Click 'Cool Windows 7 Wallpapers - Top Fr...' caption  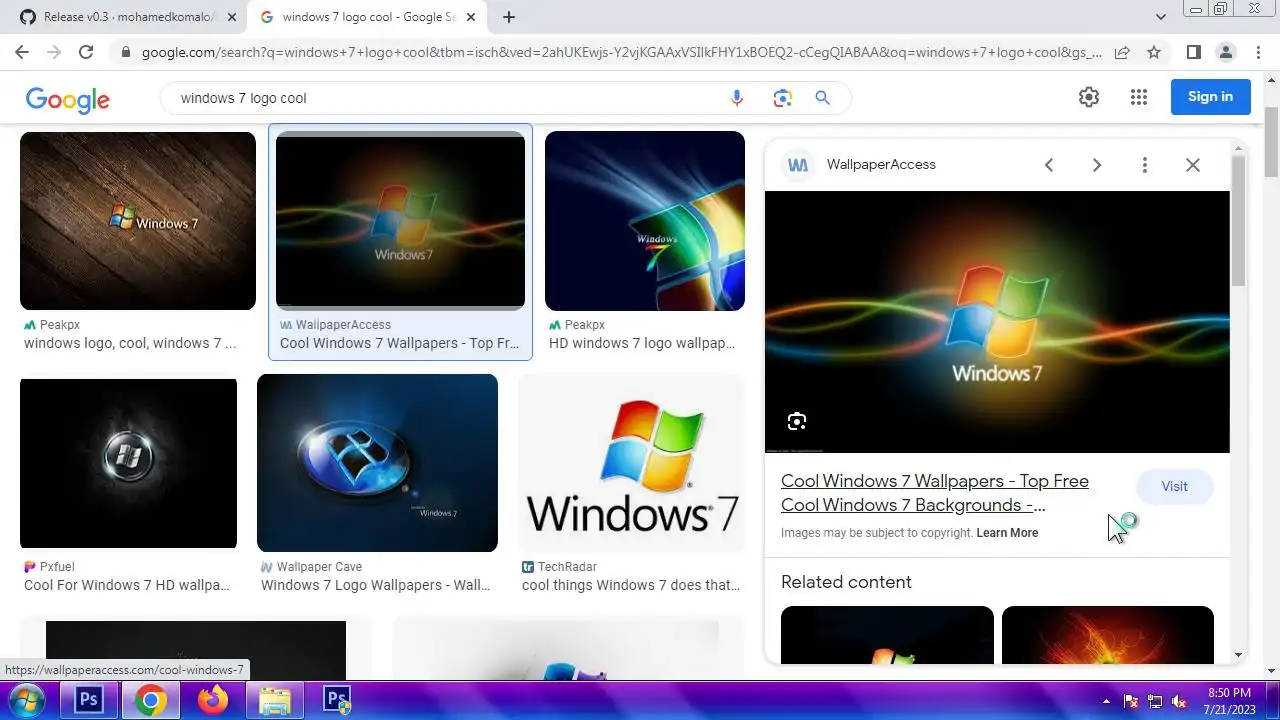click(x=399, y=343)
